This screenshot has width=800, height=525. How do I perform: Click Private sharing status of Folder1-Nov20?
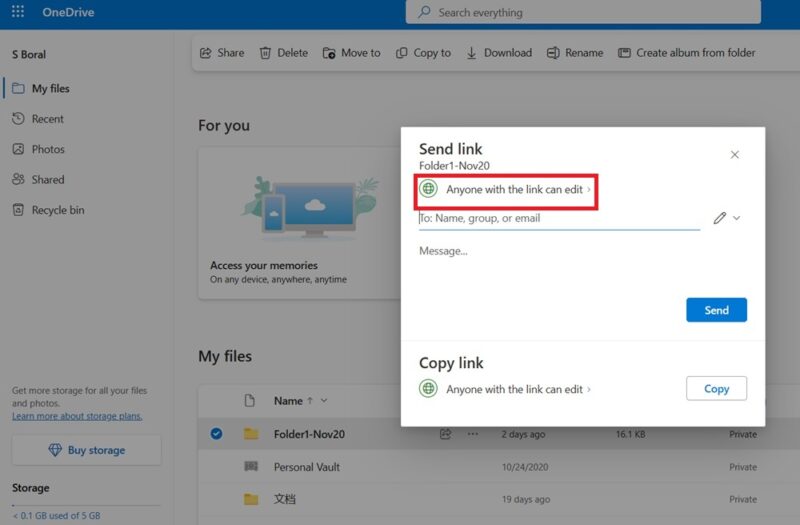[743, 434]
